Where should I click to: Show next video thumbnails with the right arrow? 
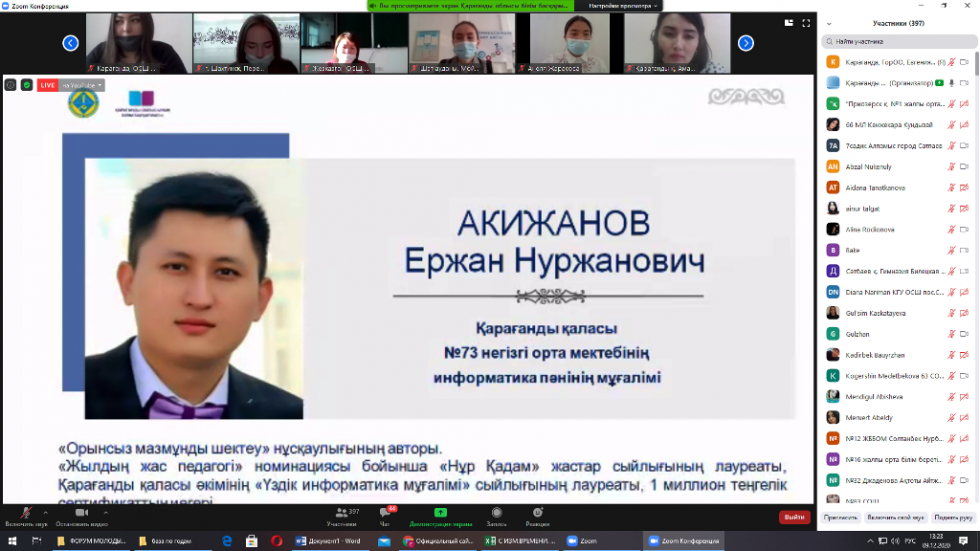[x=745, y=43]
